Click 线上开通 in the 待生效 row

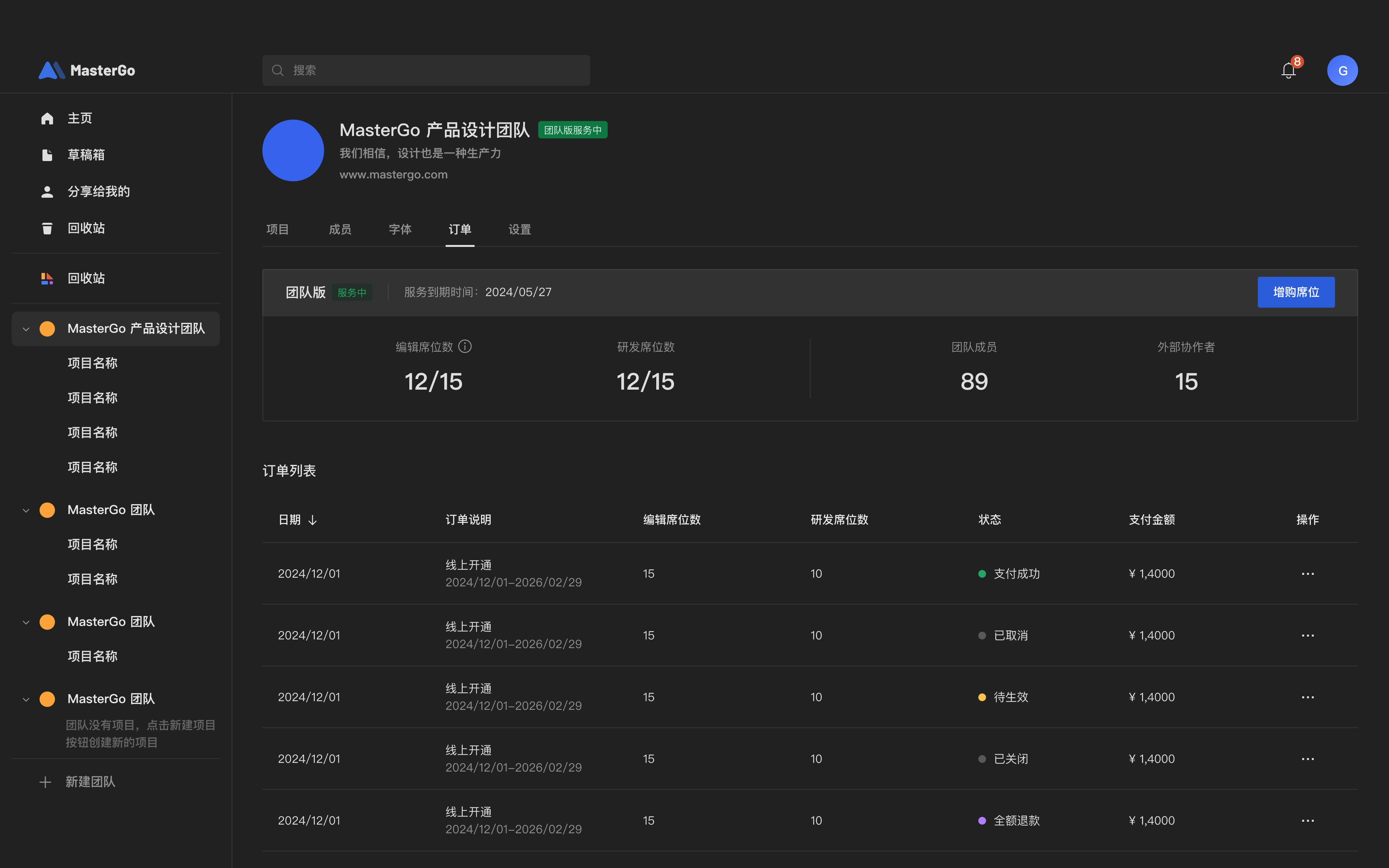[468, 688]
